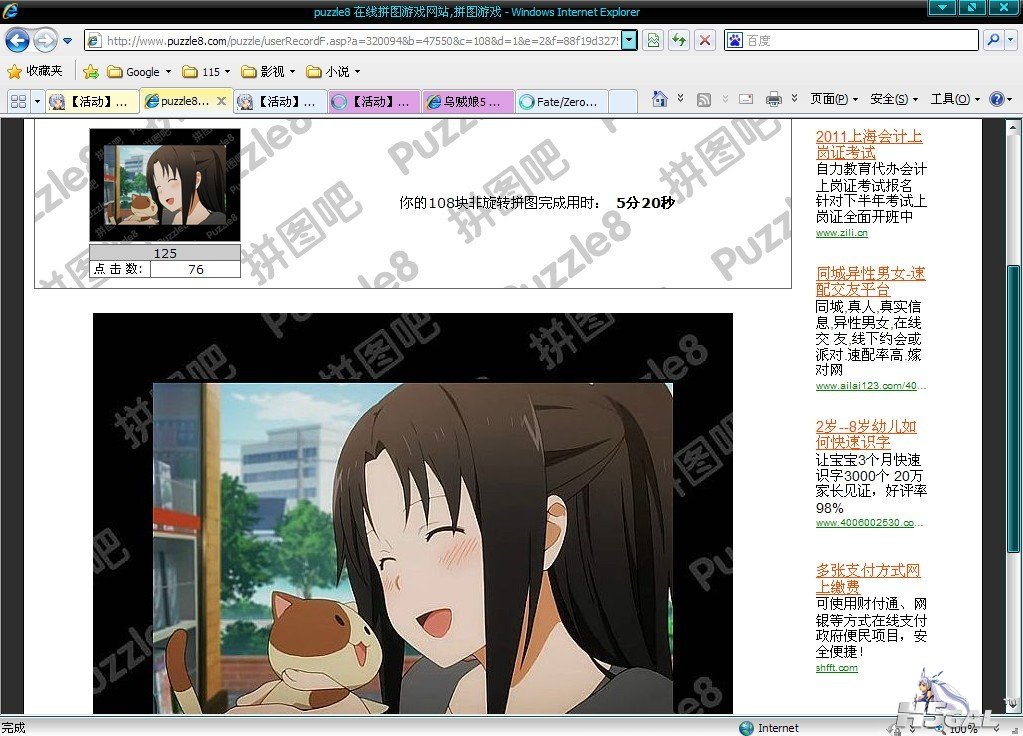Open the 页面(P) menu
1023x736 pixels.
point(834,99)
